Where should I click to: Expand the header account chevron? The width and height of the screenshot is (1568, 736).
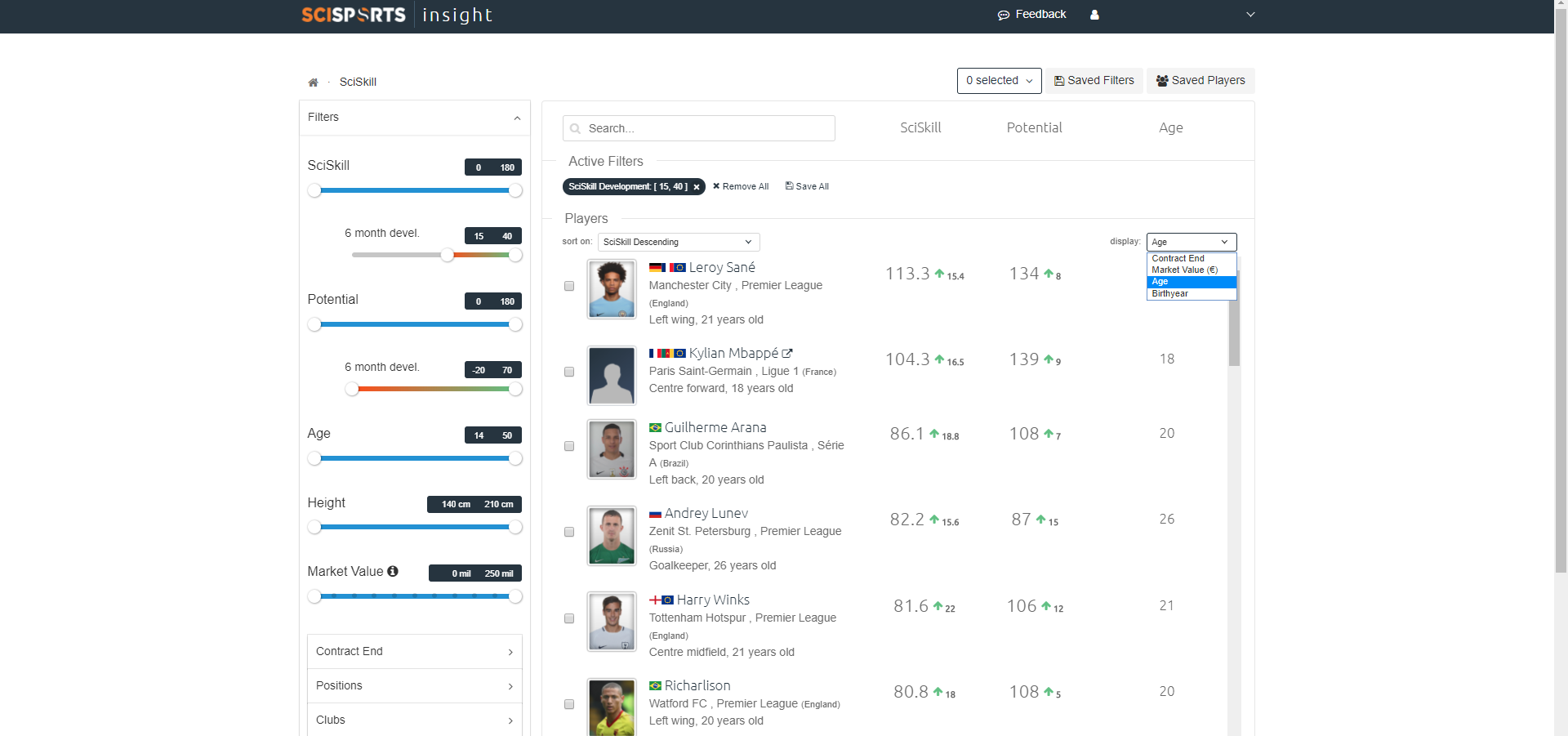tap(1250, 15)
